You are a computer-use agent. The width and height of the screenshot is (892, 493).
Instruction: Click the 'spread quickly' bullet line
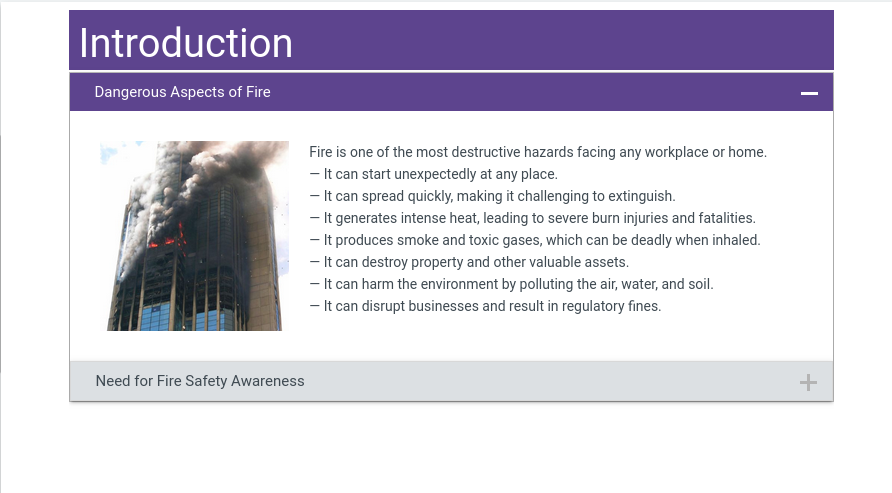pyautogui.click(x=492, y=196)
